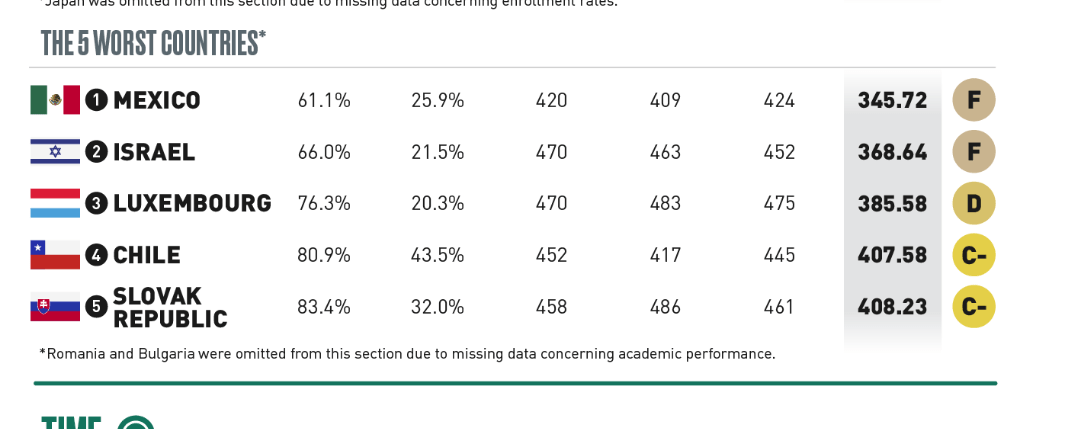Click the Chile flag icon
The width and height of the screenshot is (1070, 429).
[x=55, y=255]
